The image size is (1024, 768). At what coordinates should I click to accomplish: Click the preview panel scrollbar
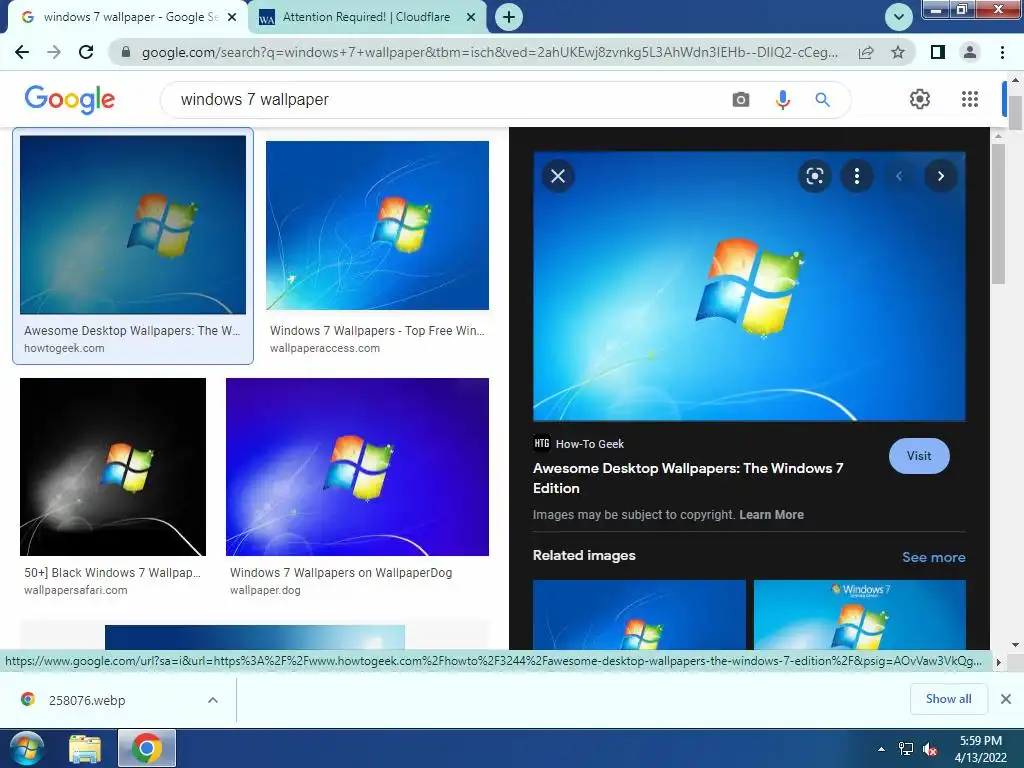coord(997,215)
